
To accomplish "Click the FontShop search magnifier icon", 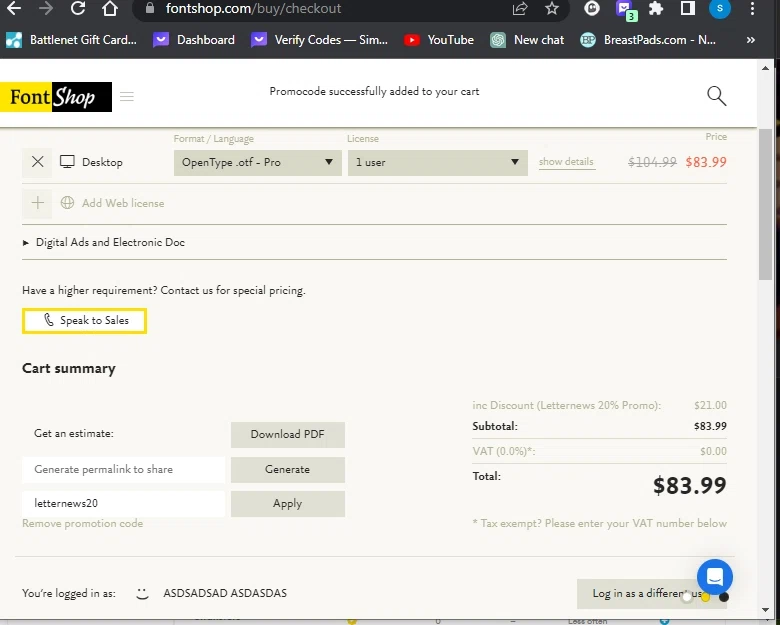I will [x=717, y=96].
